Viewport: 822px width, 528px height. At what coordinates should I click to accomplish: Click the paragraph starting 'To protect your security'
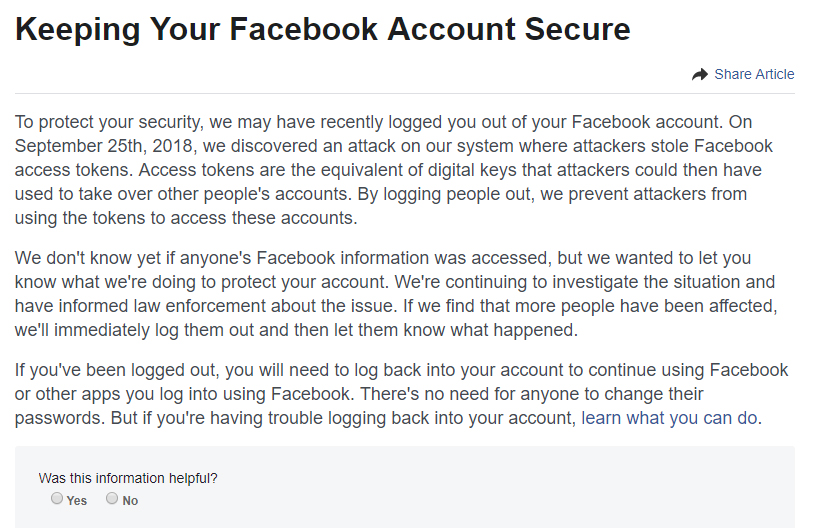(393, 170)
